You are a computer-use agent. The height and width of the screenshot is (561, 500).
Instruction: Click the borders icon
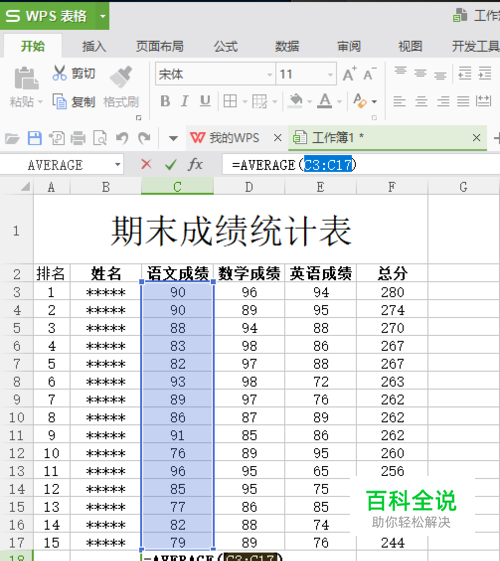pos(230,101)
